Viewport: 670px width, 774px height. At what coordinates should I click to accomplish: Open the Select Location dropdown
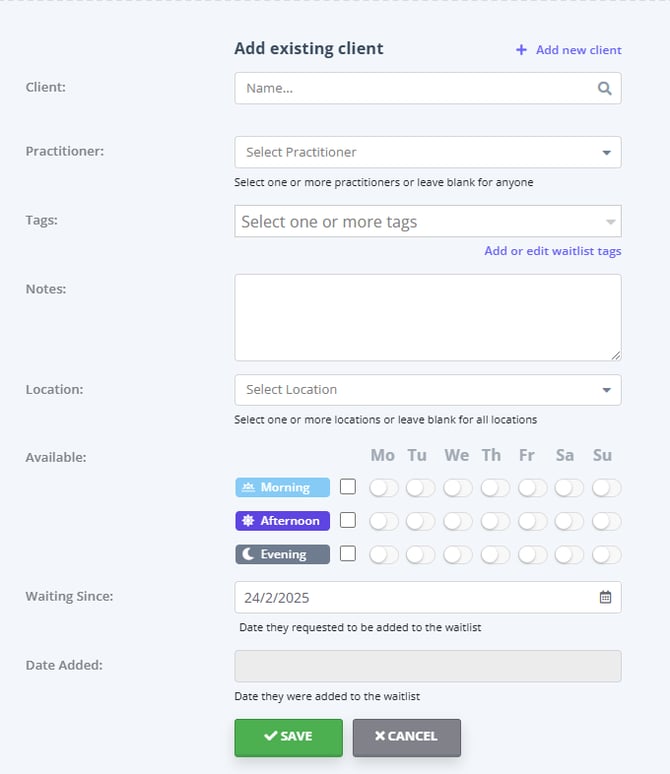tap(427, 389)
